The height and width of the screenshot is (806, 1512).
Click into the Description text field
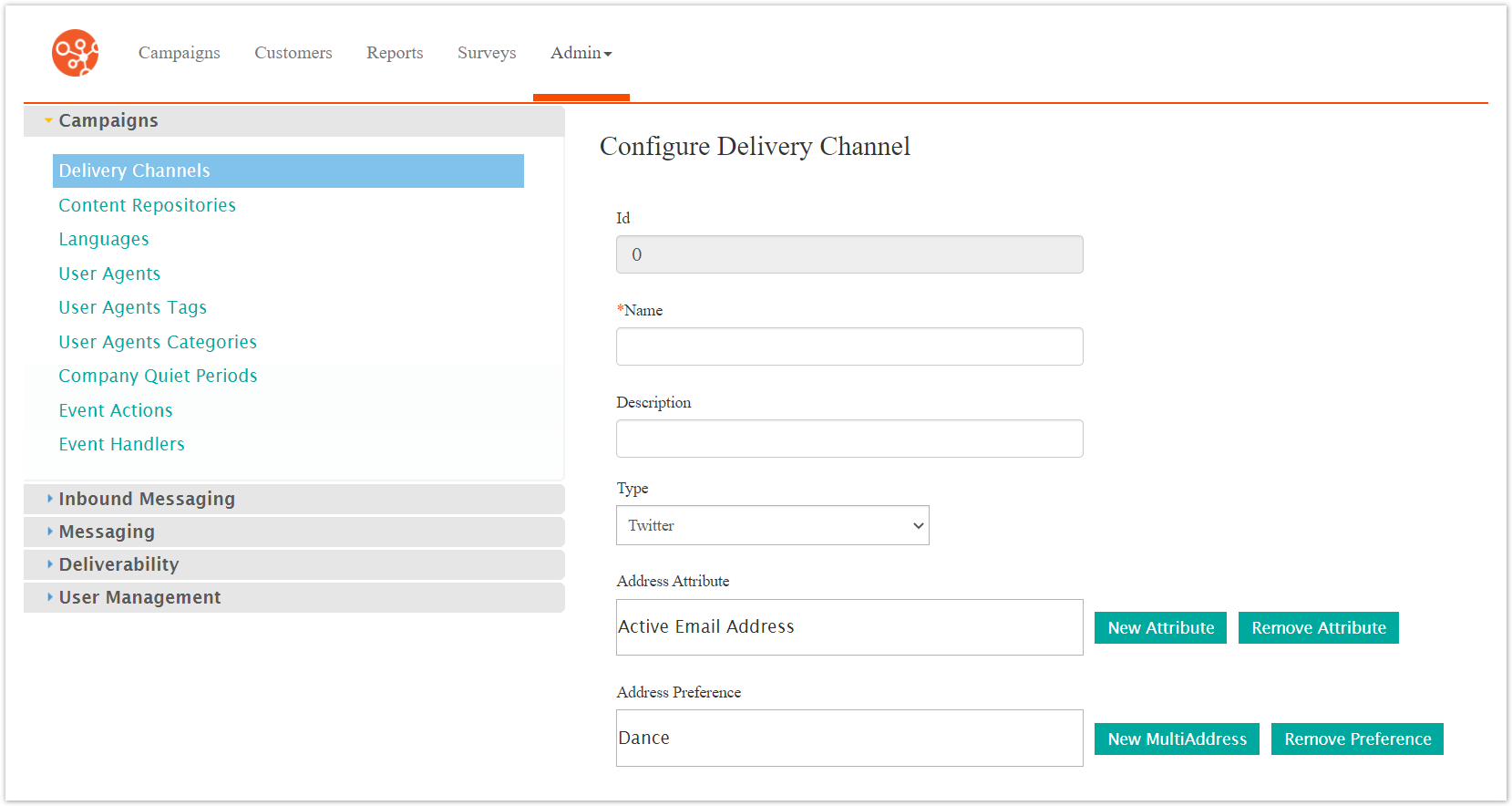click(x=849, y=439)
